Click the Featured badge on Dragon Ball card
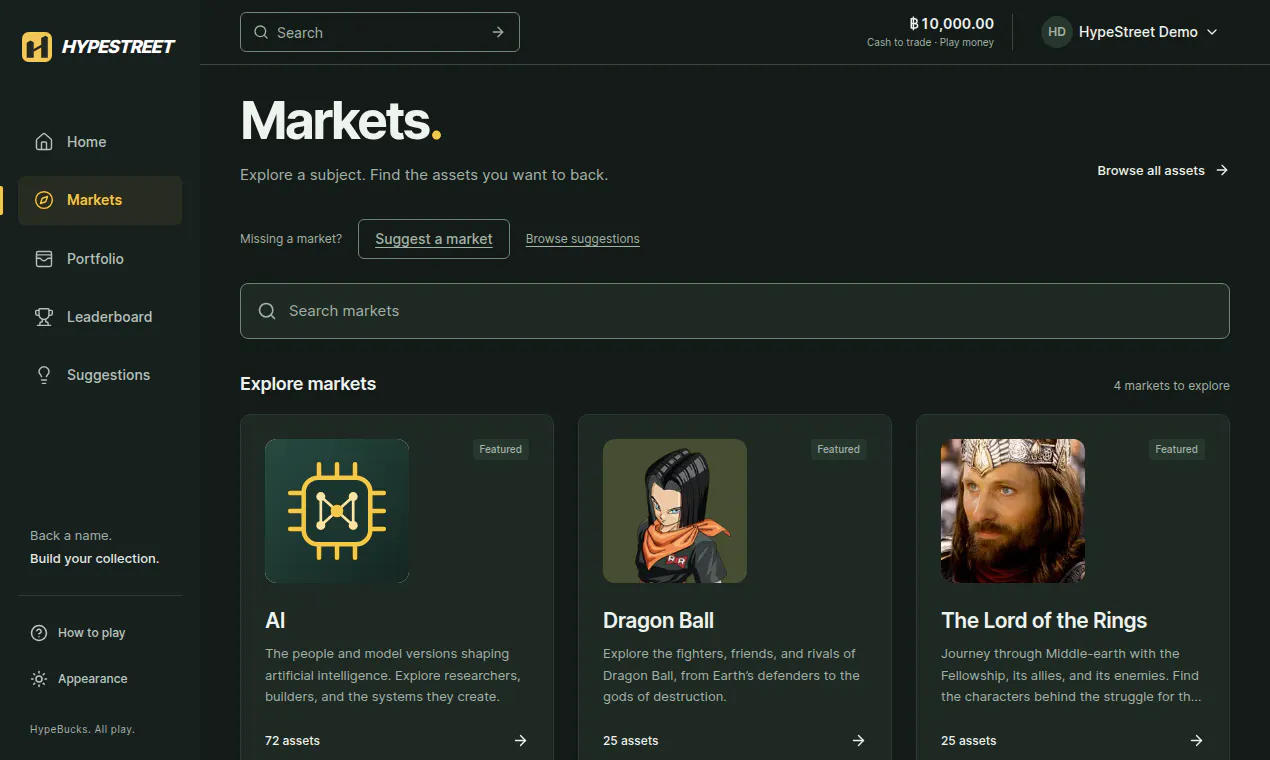 click(x=839, y=449)
